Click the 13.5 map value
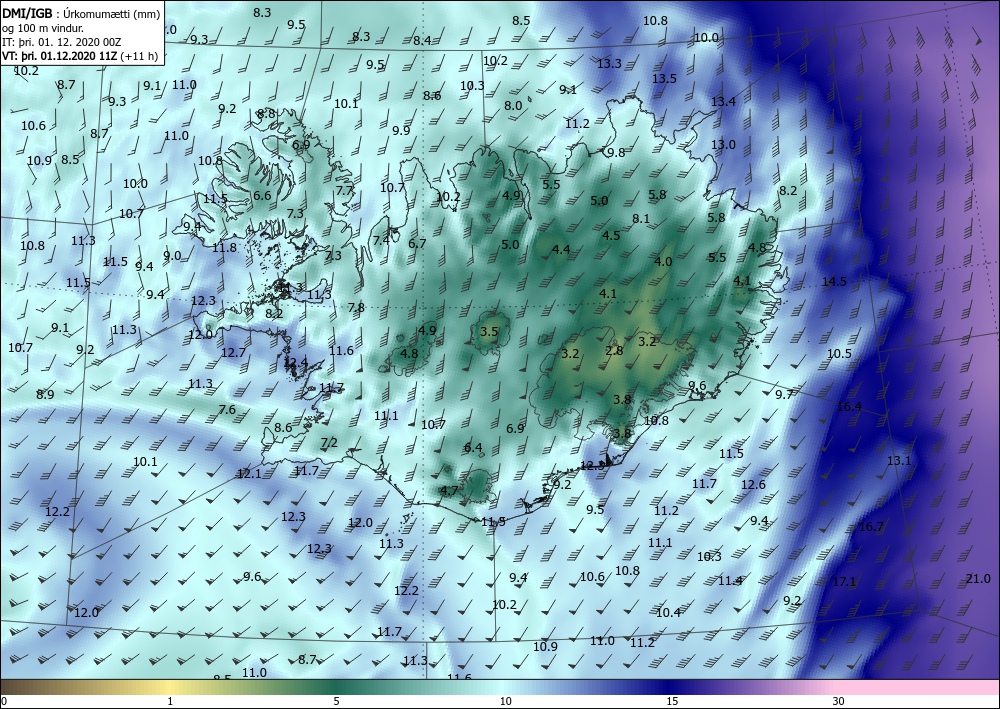The height and width of the screenshot is (709, 1000). point(664,78)
